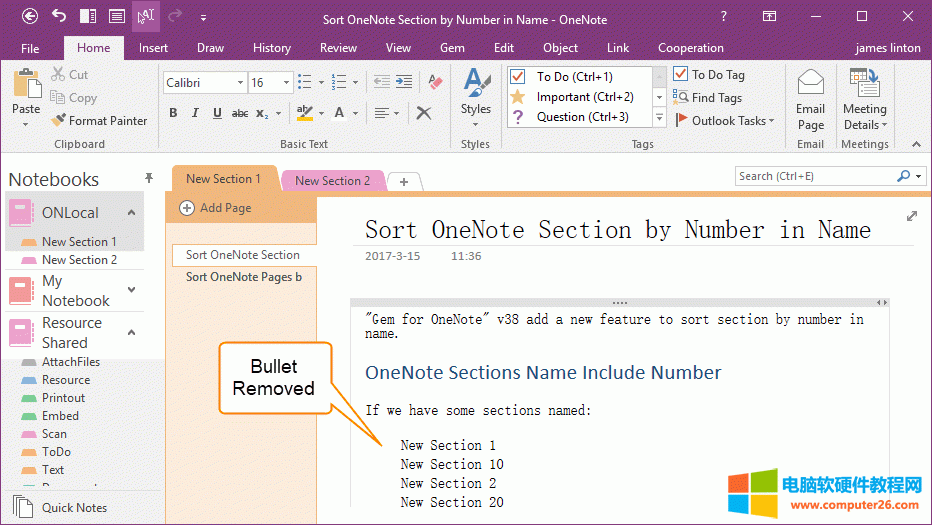Open the font size 16 dropdown
The width and height of the screenshot is (932, 525).
pyautogui.click(x=287, y=83)
